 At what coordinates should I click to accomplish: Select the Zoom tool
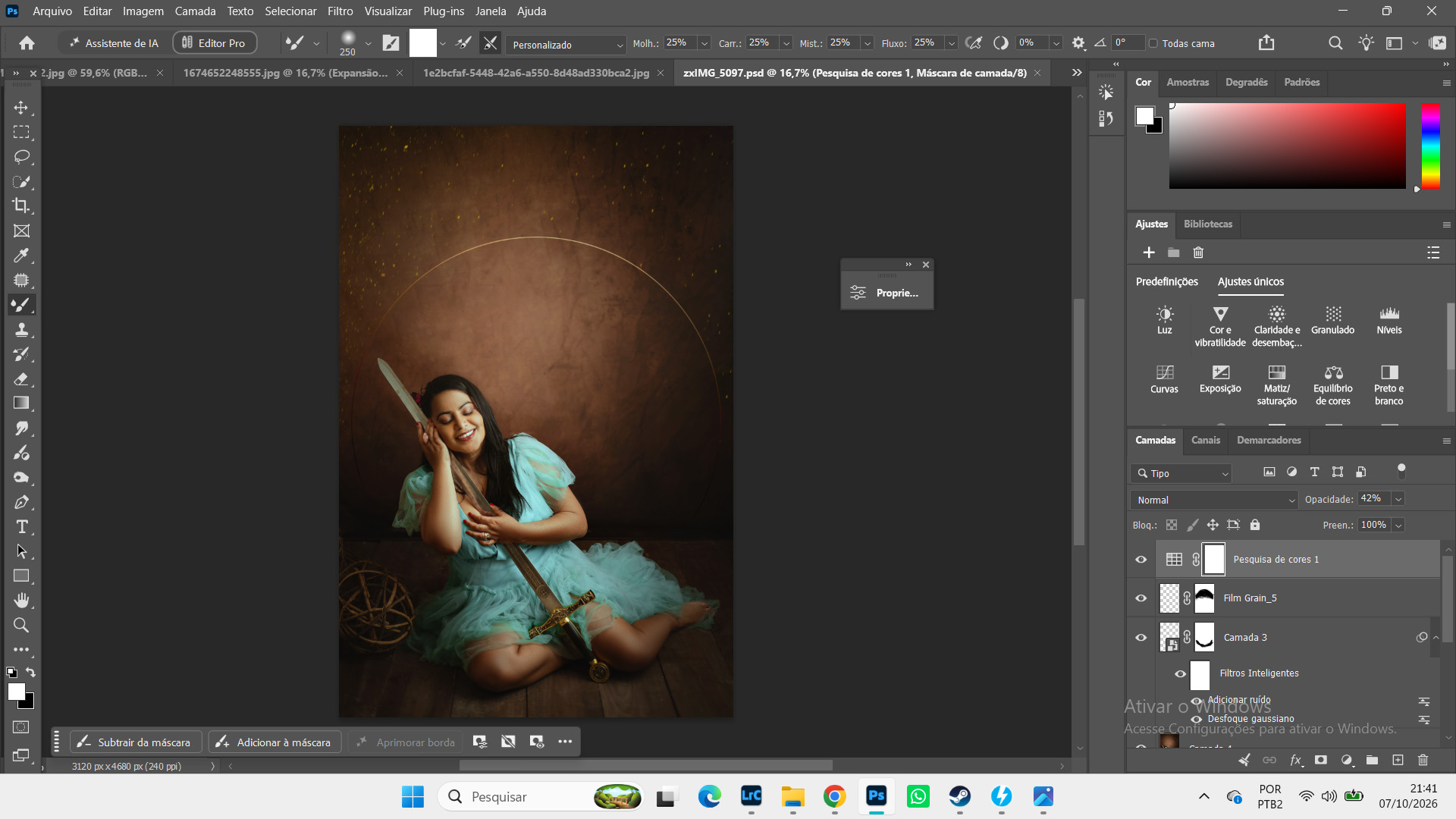point(21,625)
